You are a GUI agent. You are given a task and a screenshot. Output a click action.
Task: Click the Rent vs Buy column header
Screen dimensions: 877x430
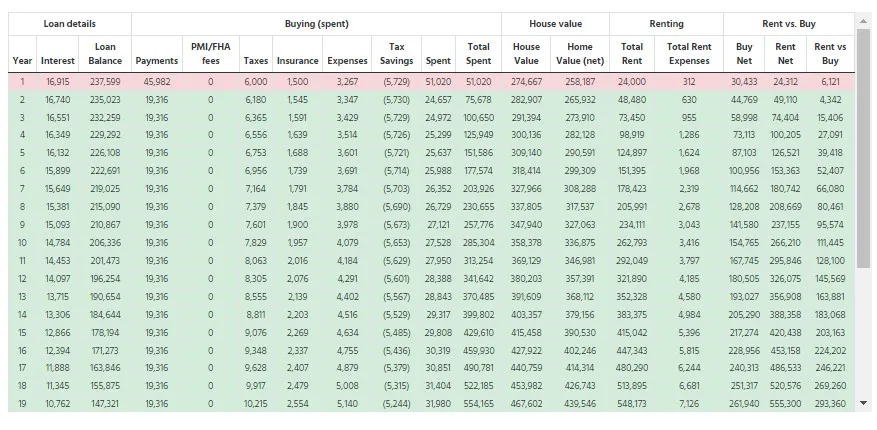pyautogui.click(x=830, y=54)
